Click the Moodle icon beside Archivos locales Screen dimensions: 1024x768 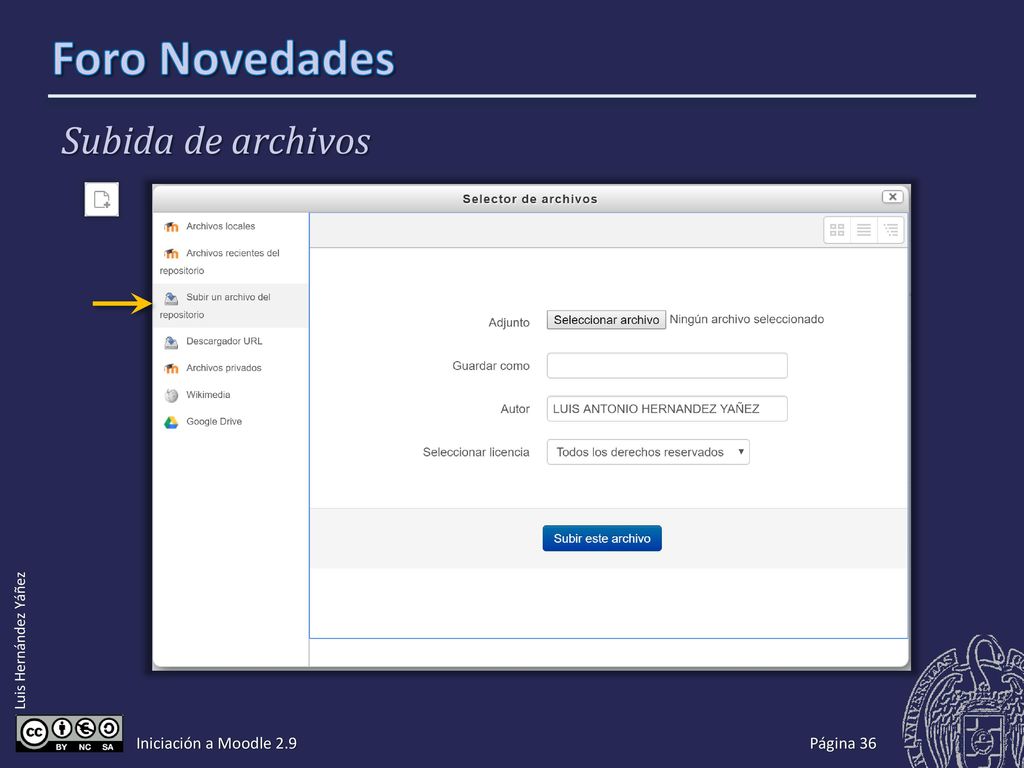click(171, 227)
